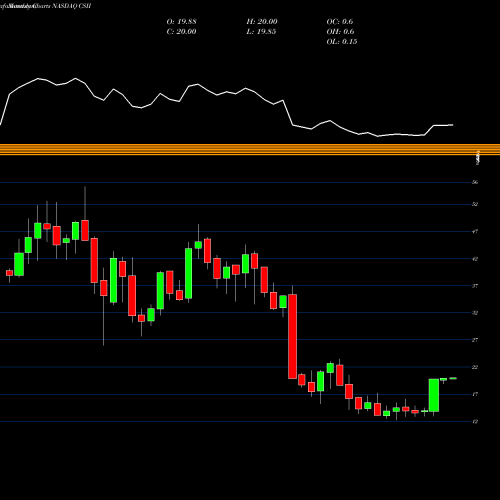Click the 42 price axis label
Image resolution: width=500 pixels, height=500 pixels.
click(475, 259)
